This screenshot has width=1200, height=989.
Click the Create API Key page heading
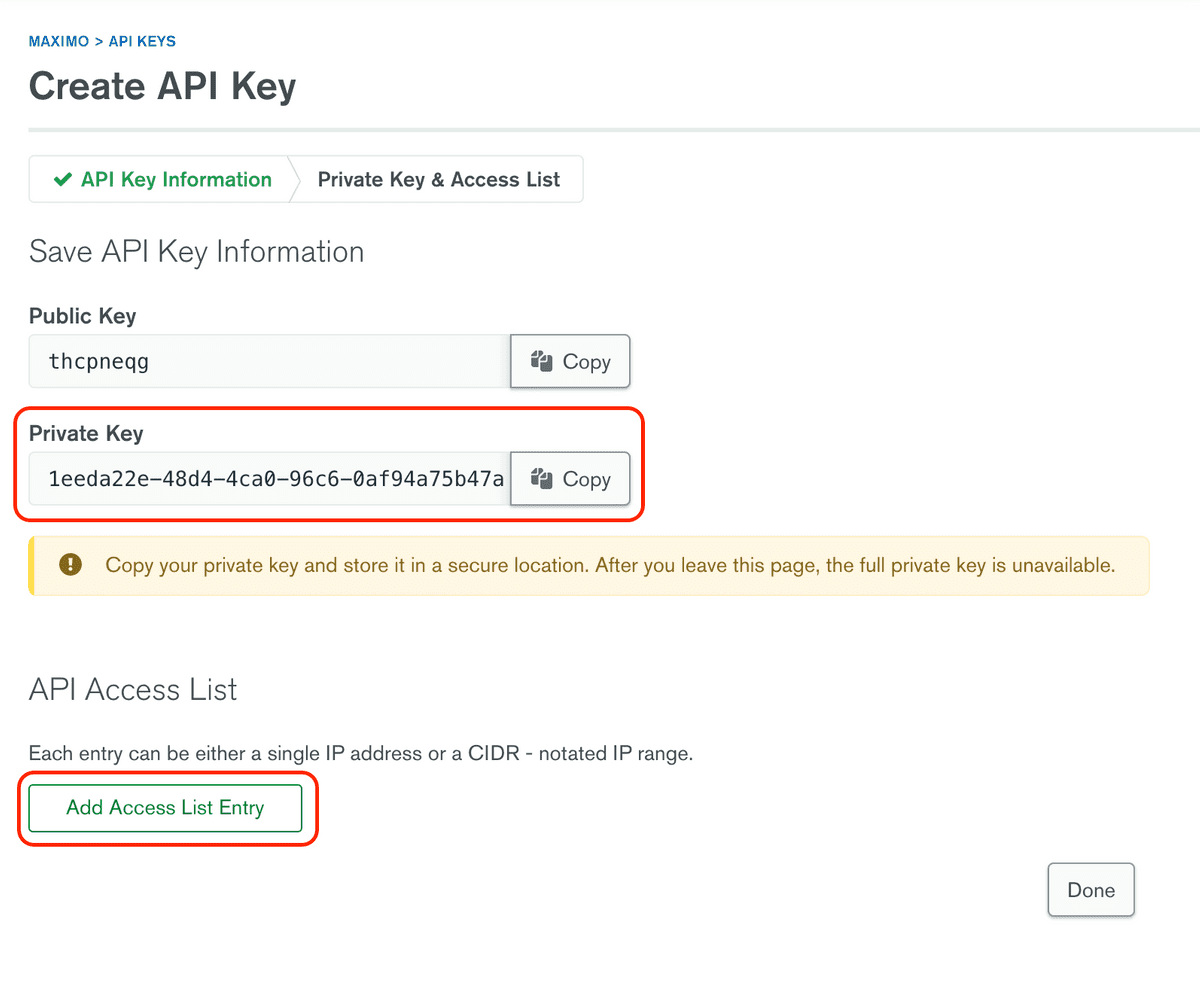[162, 86]
